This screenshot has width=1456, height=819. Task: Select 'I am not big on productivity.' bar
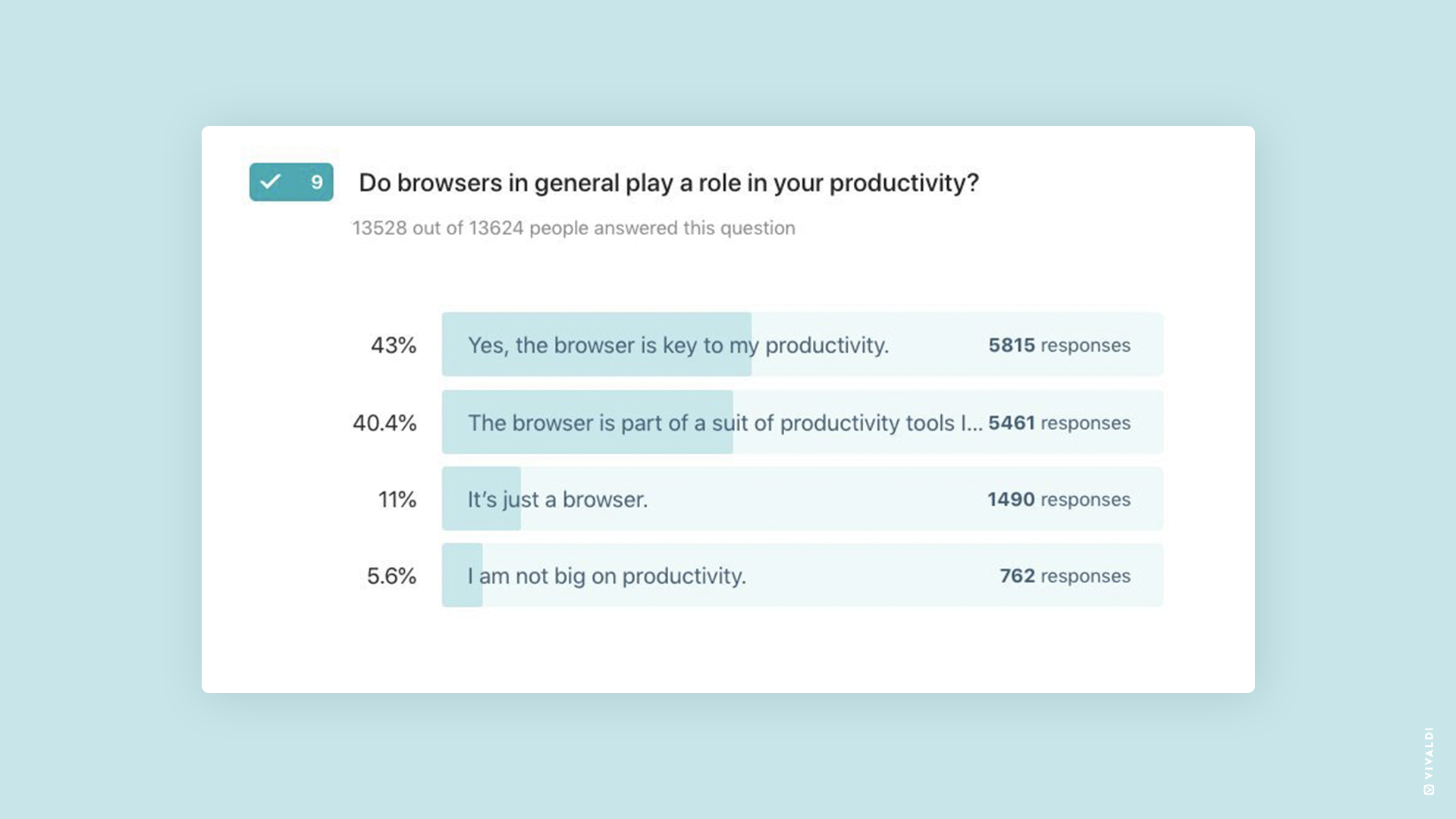tap(802, 576)
